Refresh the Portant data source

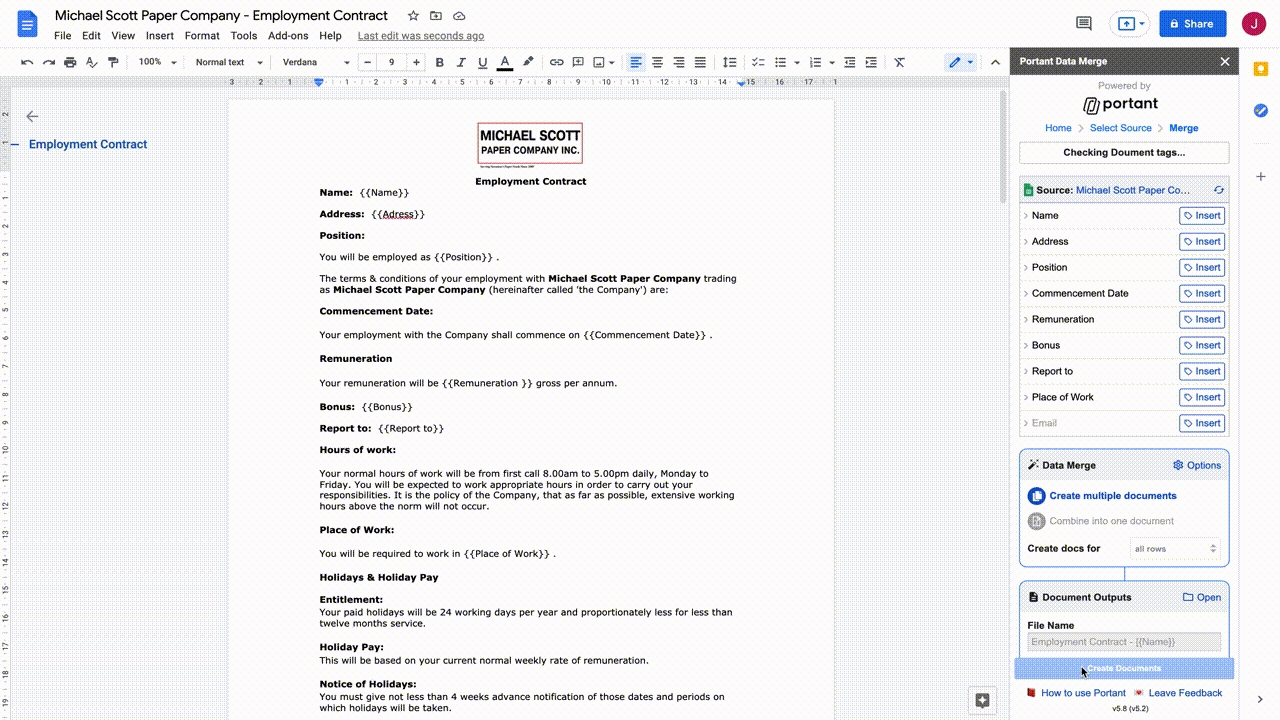1218,190
